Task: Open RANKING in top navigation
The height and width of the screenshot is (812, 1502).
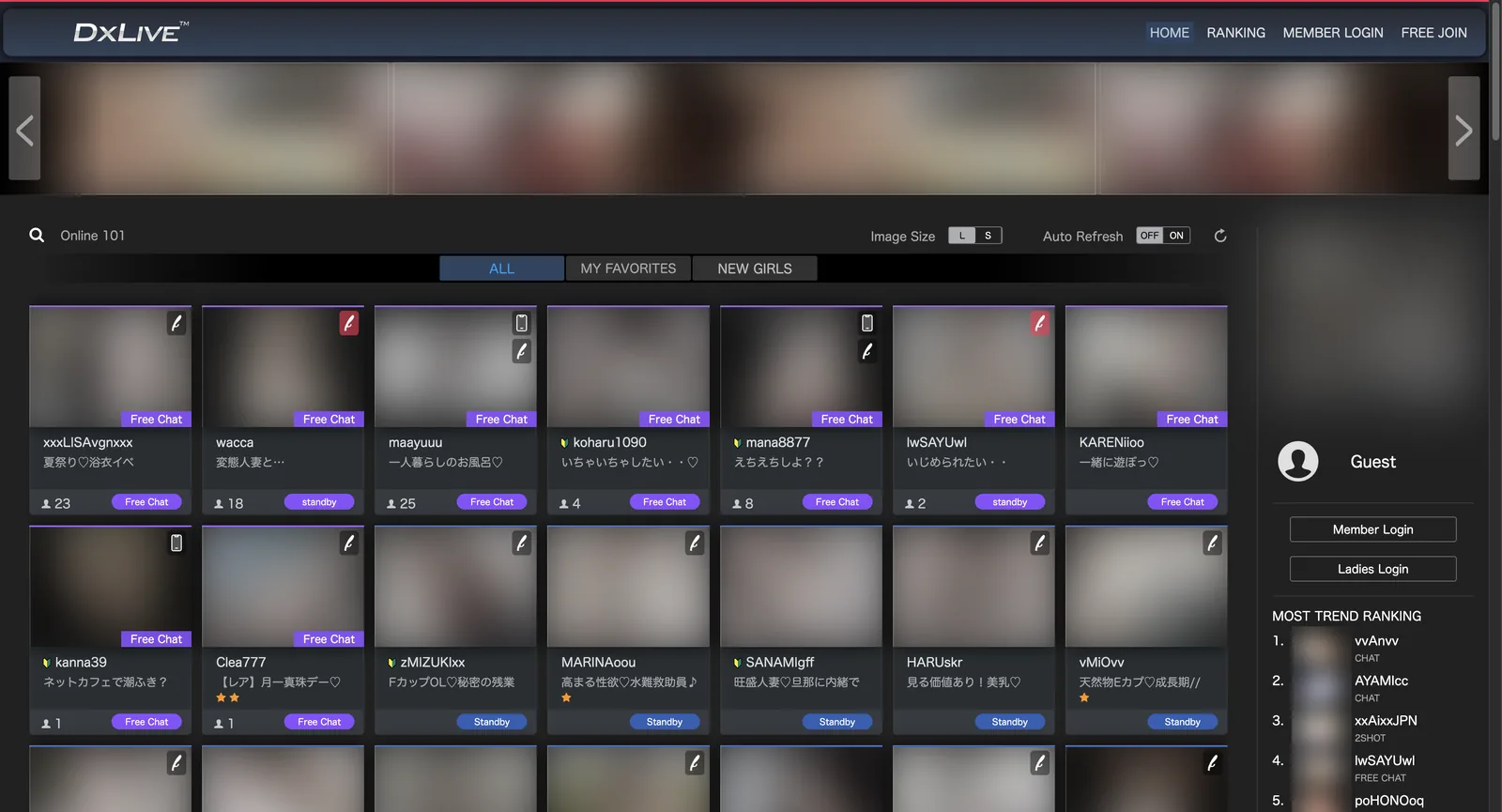Action: (x=1235, y=33)
